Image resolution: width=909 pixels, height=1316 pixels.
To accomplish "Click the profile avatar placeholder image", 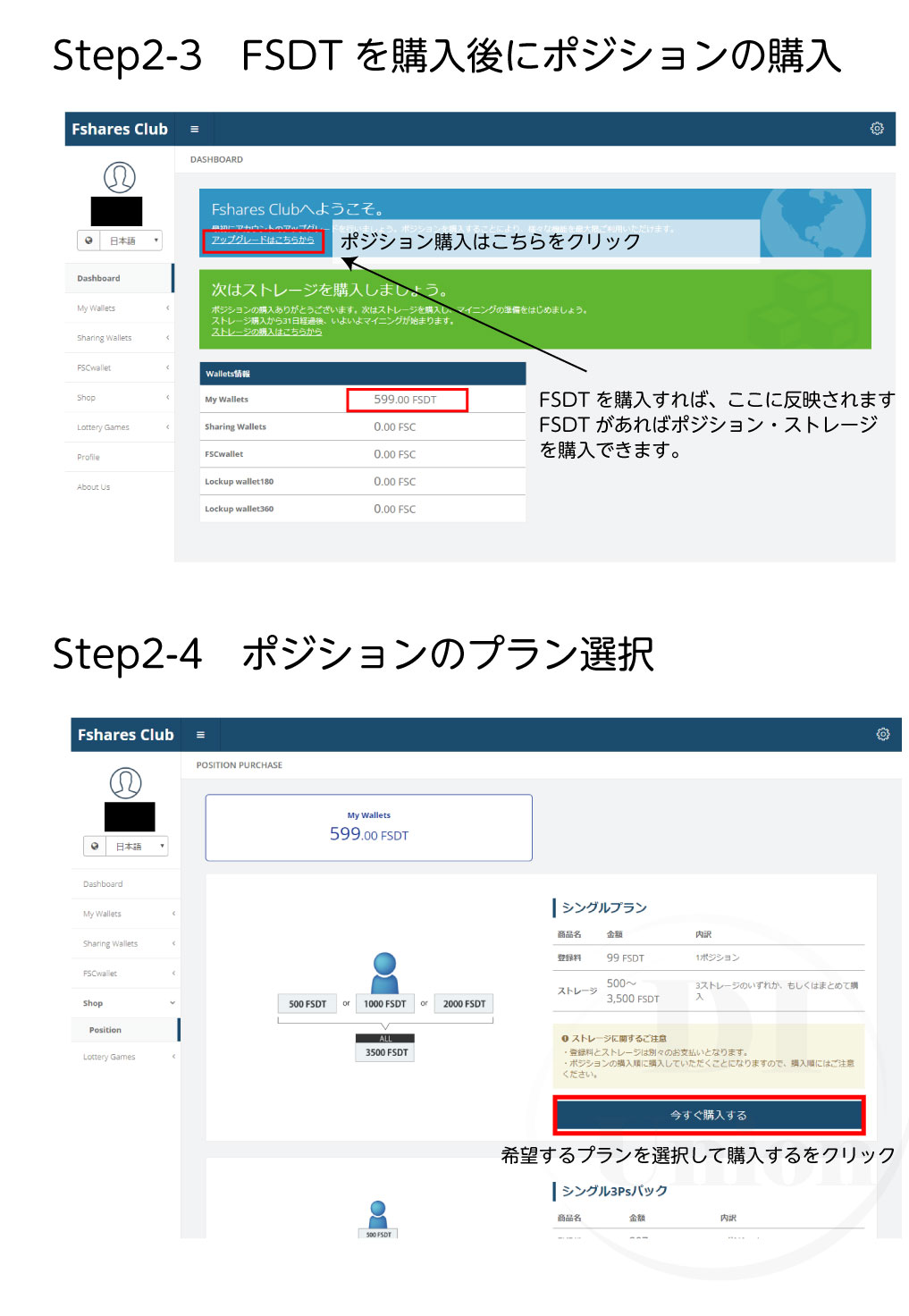I will pos(119,177).
